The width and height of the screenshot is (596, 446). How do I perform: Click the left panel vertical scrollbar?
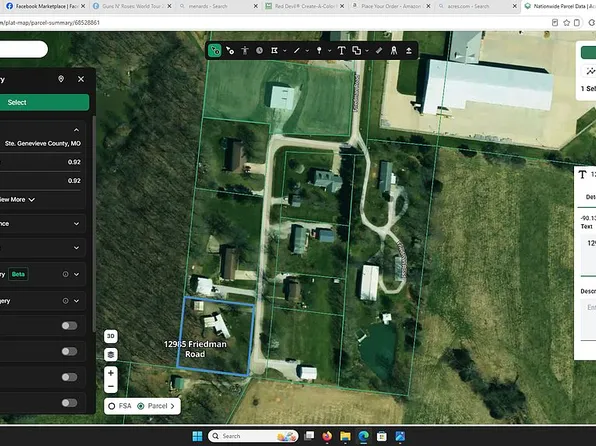pyautogui.click(x=94, y=224)
